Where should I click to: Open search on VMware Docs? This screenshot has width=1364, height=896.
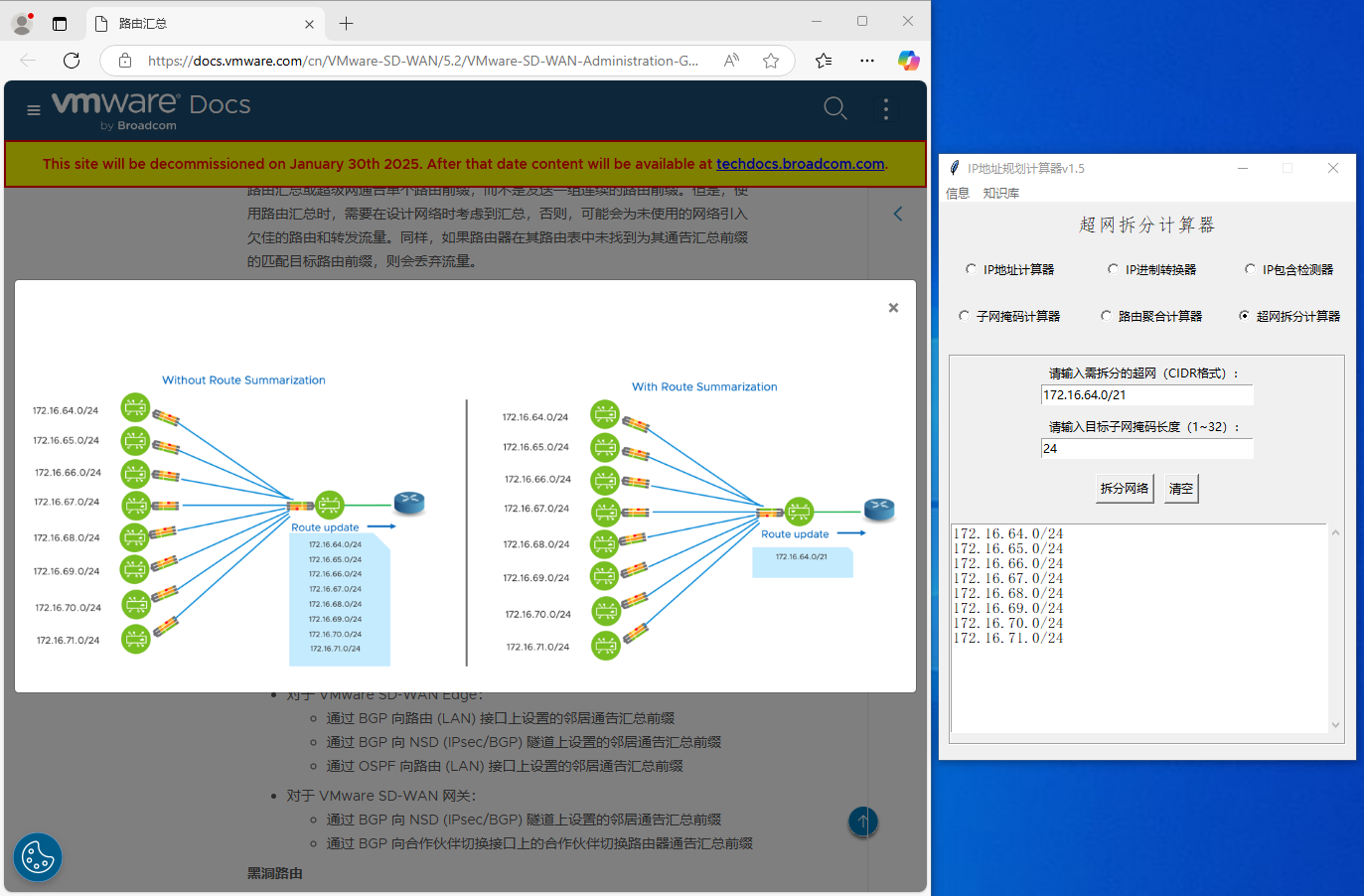[835, 108]
